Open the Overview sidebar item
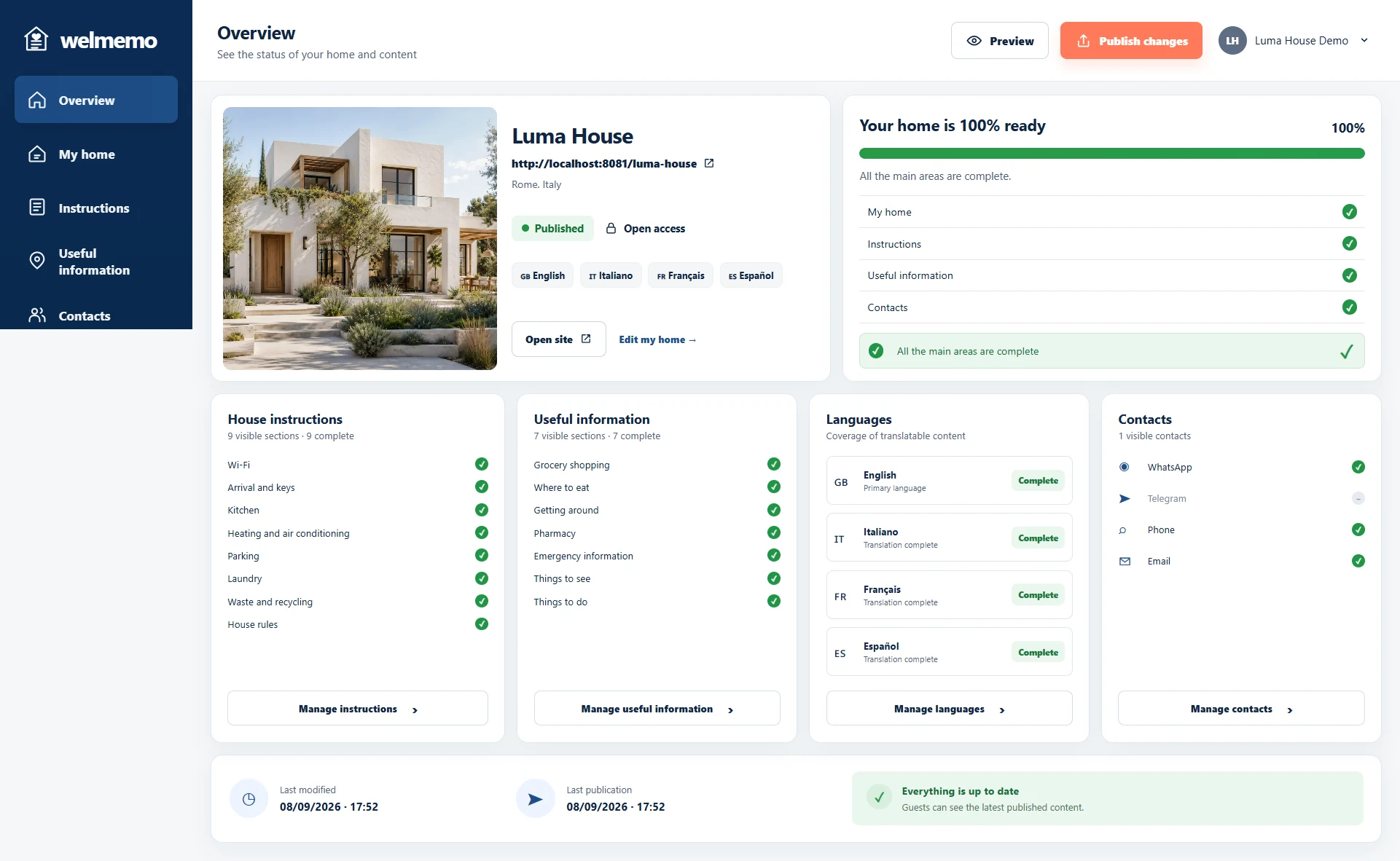The width and height of the screenshot is (1400, 861). [96, 100]
